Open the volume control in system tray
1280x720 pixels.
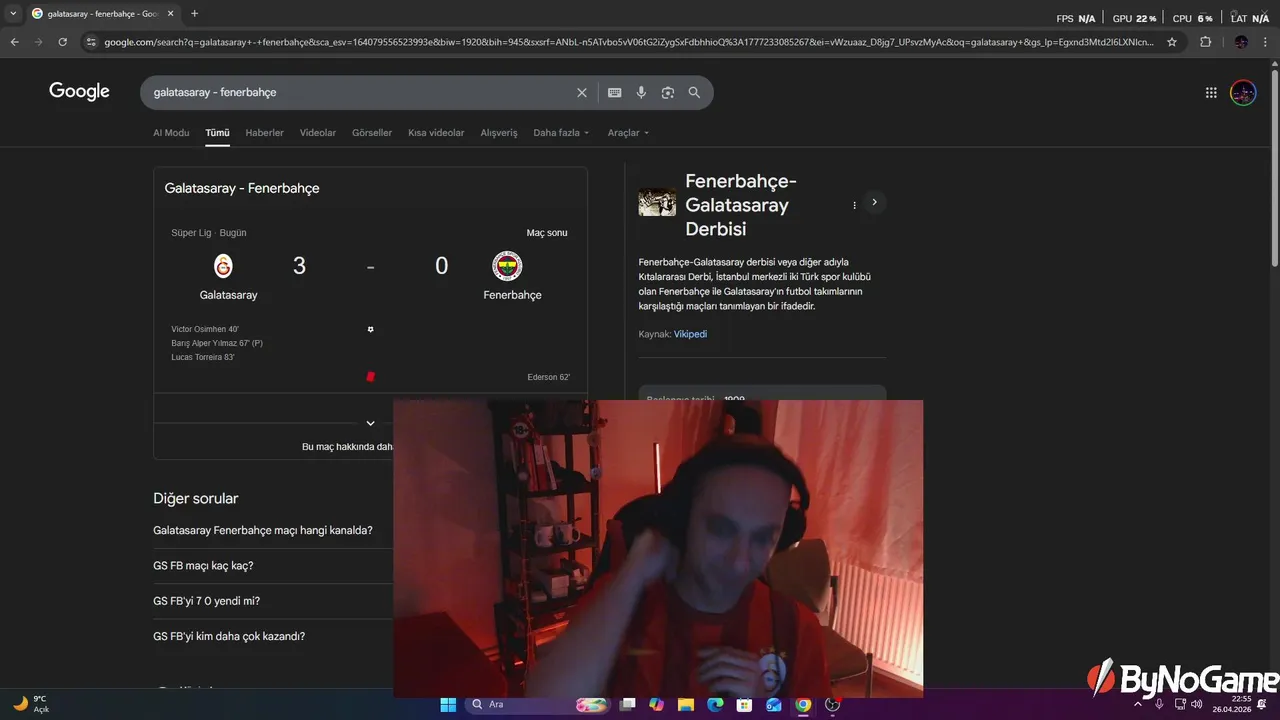1197,704
